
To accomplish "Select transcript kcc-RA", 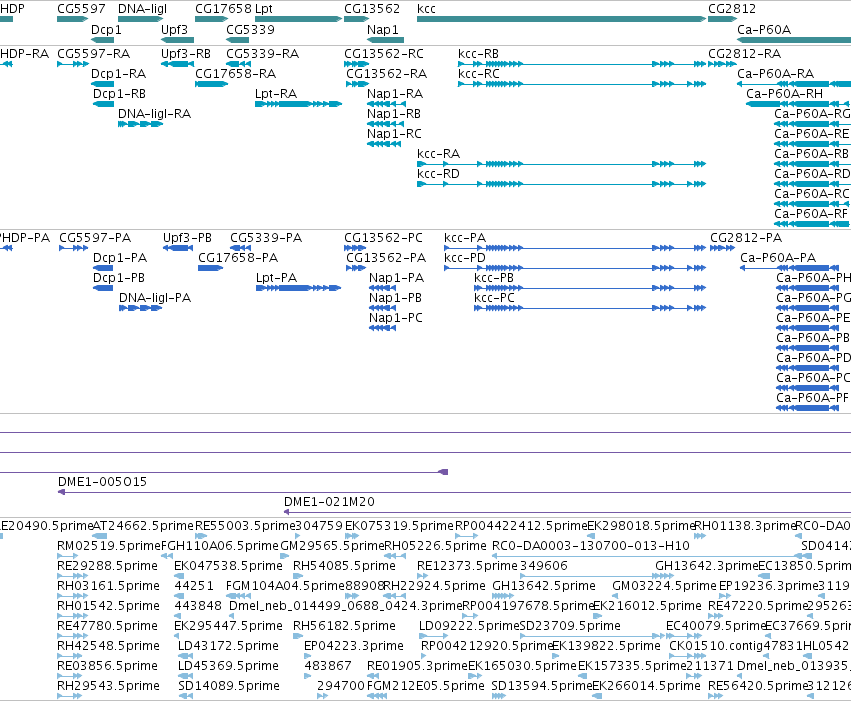I will 438,154.
